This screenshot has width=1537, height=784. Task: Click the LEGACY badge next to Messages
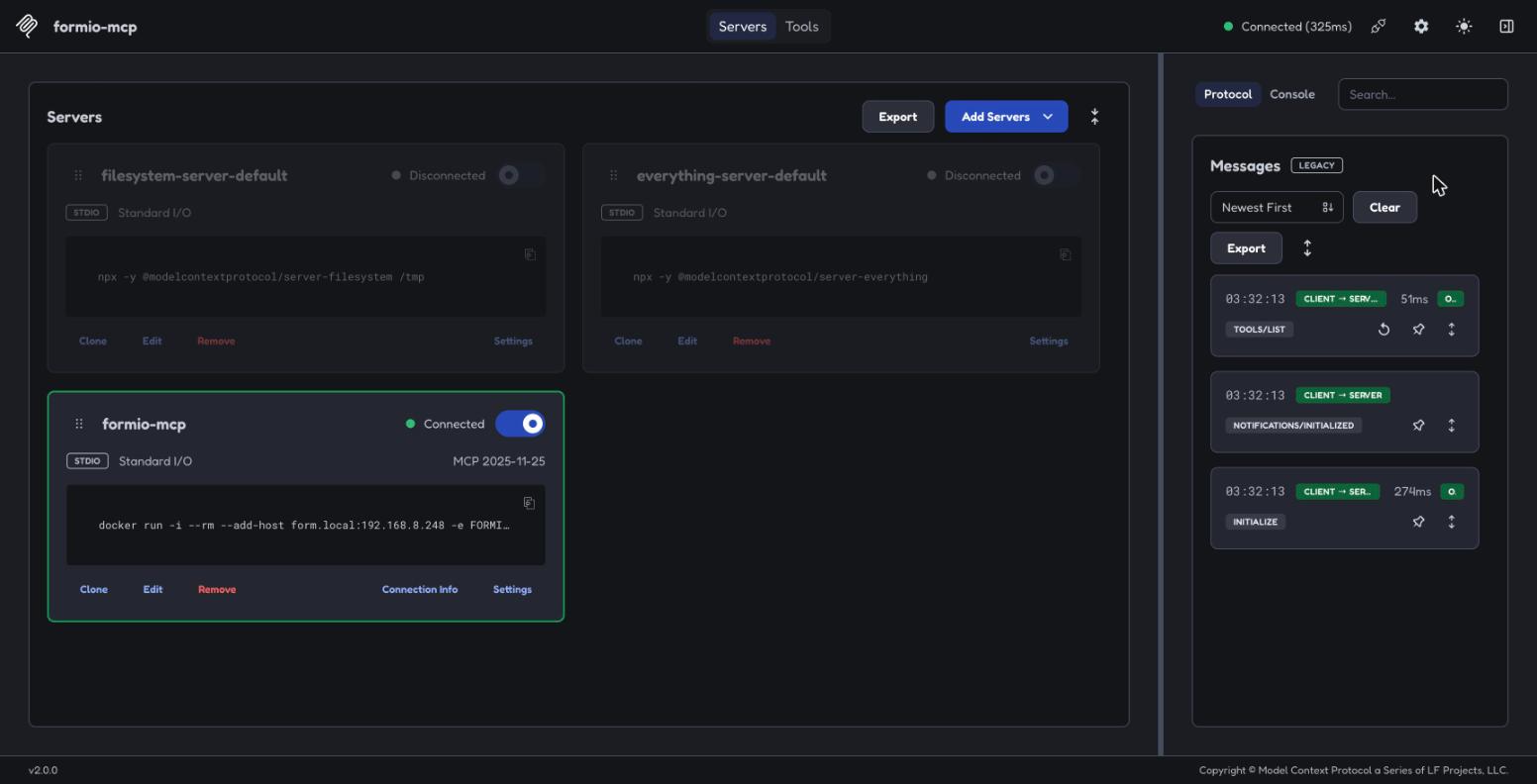click(1317, 165)
